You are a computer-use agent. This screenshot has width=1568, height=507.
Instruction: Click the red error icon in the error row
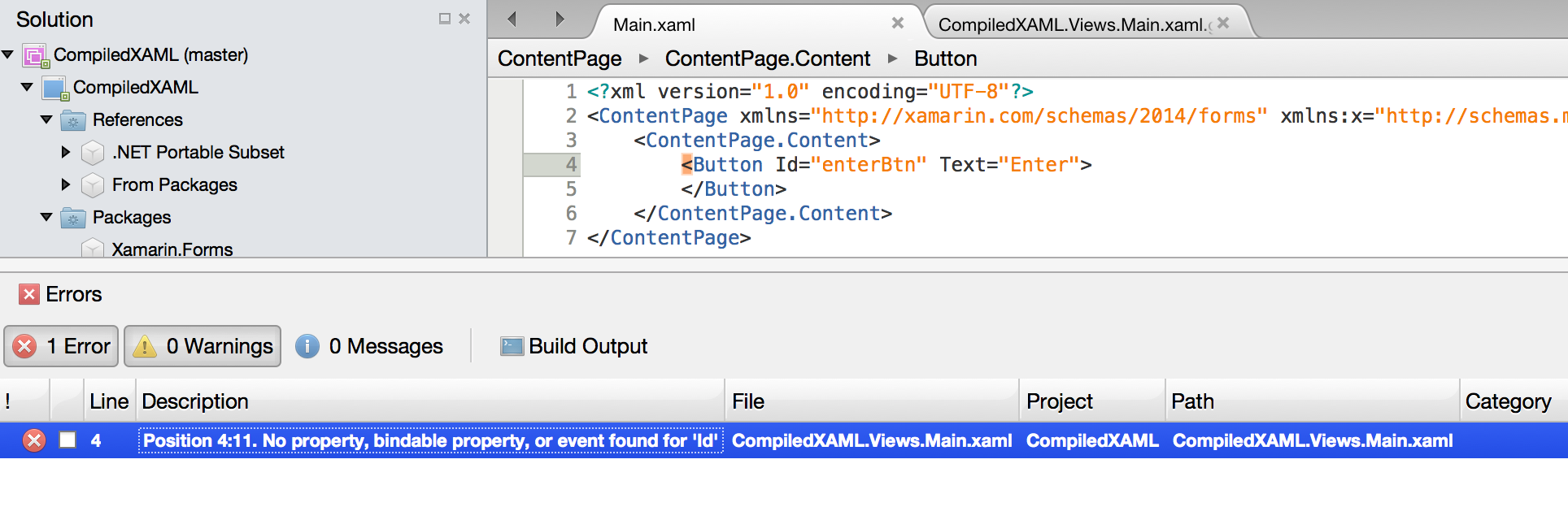34,440
